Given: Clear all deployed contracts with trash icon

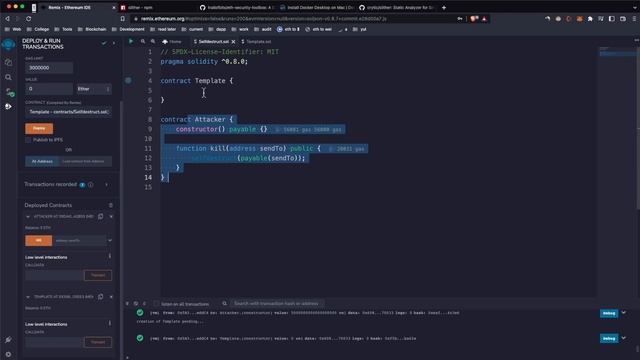Looking at the screenshot, I should (111, 205).
